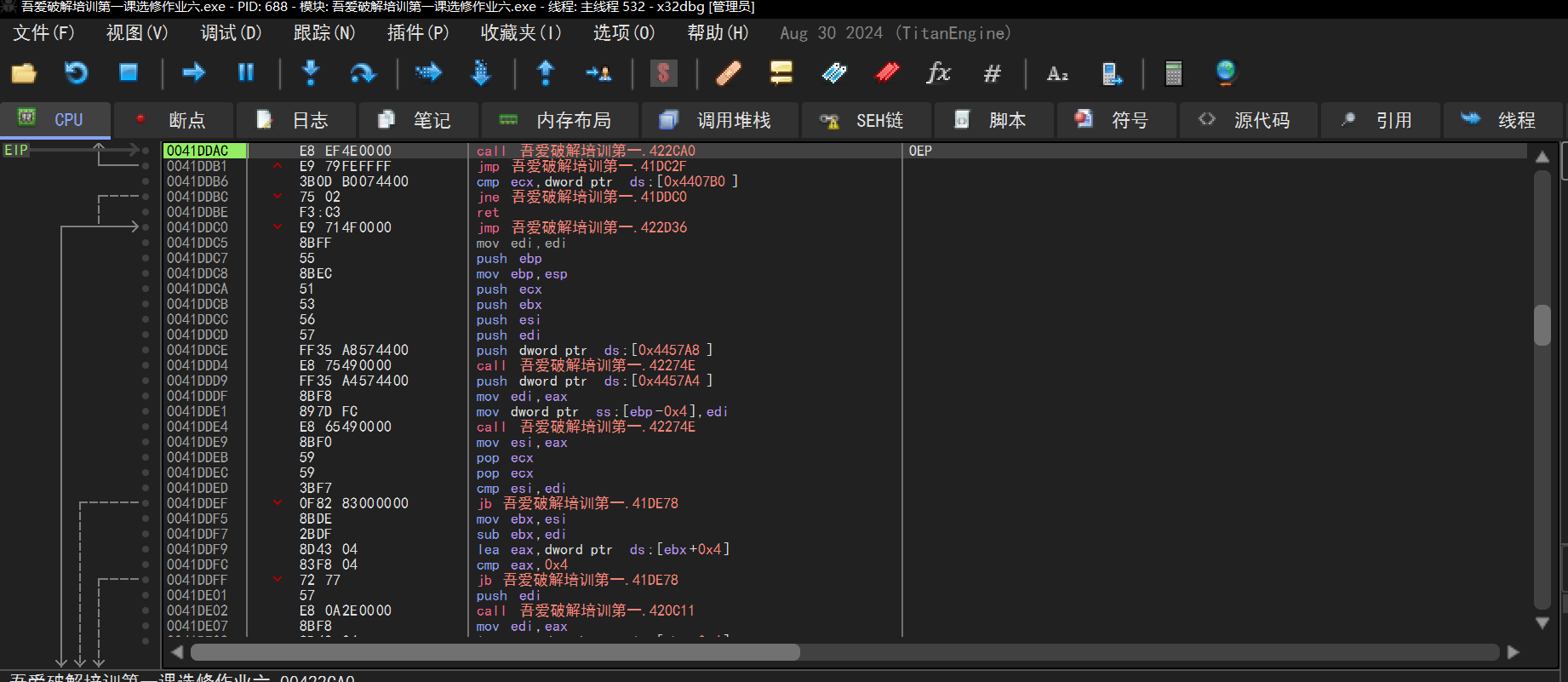Open comments toolbar icon
This screenshot has height=682, width=1568.
(781, 73)
